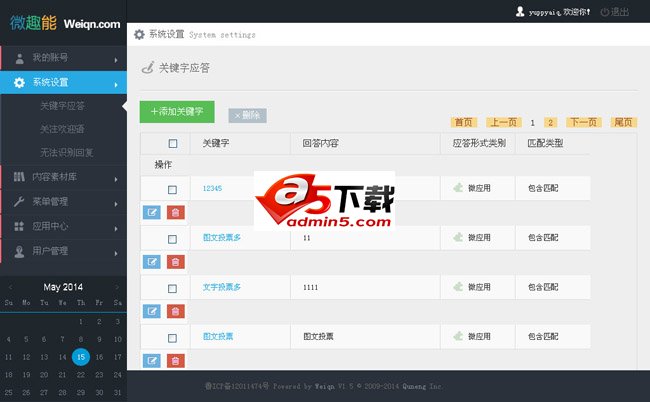Expand the 我的账号 menu arrow
This screenshot has width=650, height=402.
pyautogui.click(x=116, y=60)
